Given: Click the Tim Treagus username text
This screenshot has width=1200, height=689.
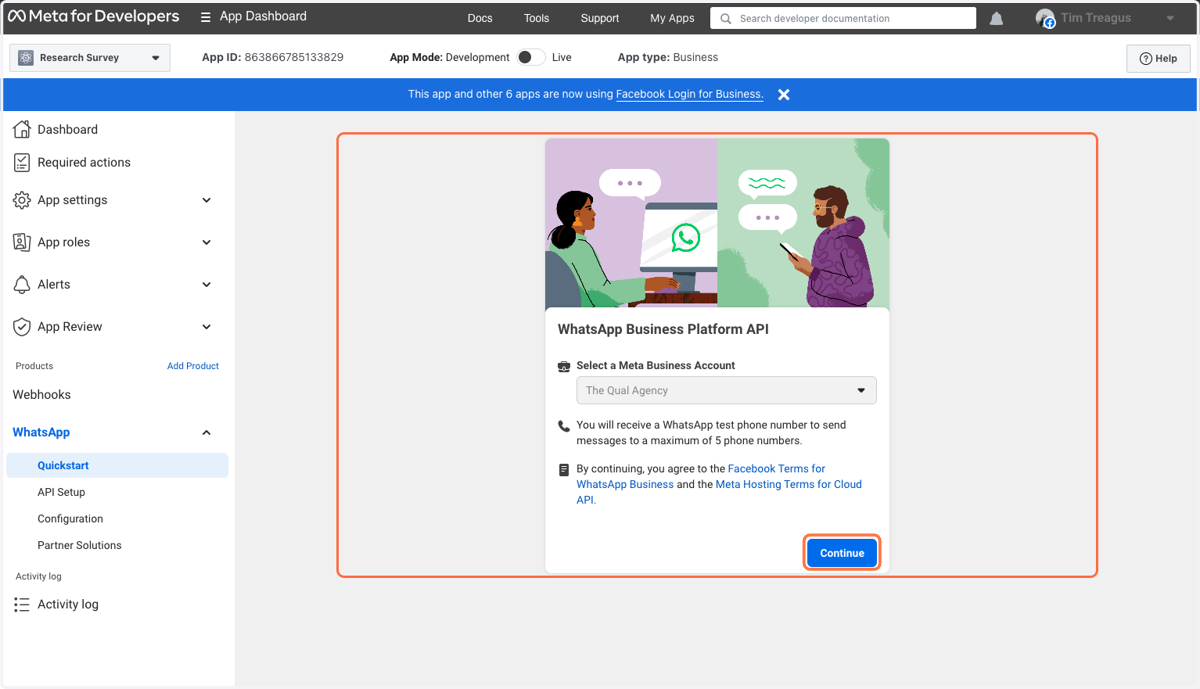Looking at the screenshot, I should (x=1096, y=18).
